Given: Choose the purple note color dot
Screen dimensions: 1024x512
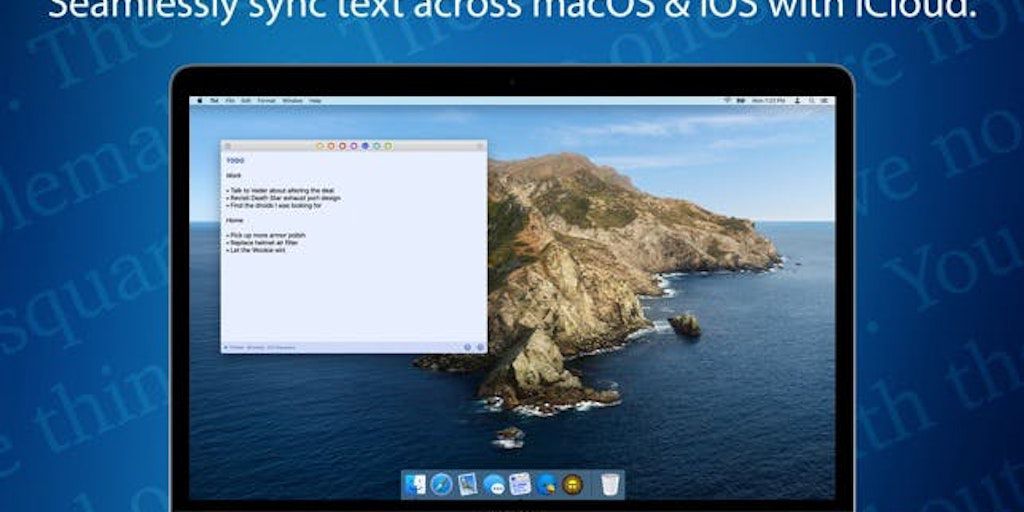Looking at the screenshot, I should pyautogui.click(x=354, y=146).
